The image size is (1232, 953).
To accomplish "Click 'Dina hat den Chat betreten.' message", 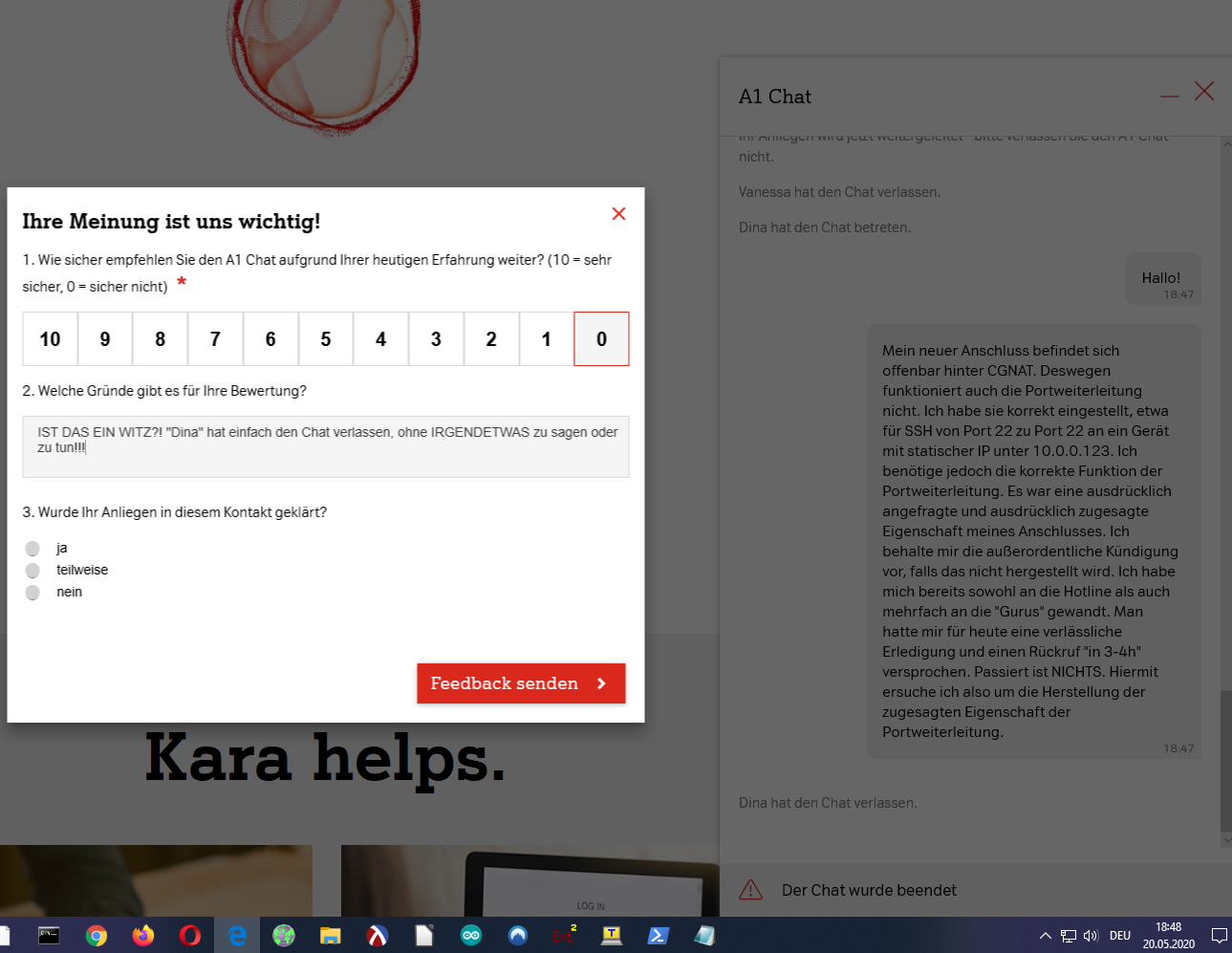I will pos(825,227).
